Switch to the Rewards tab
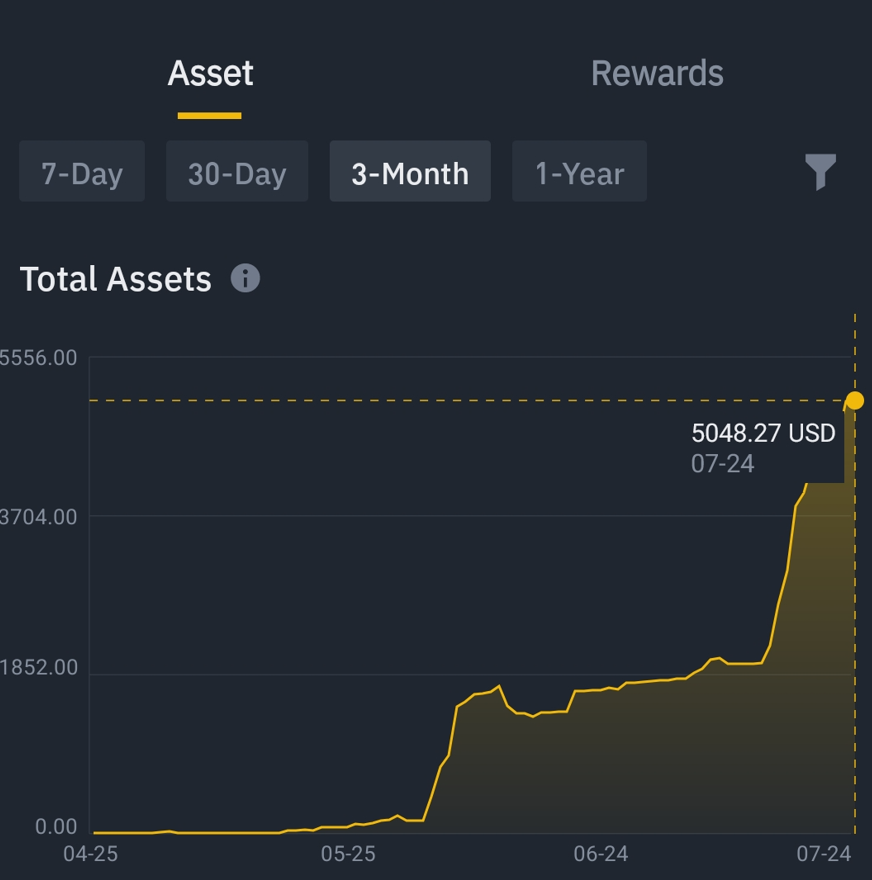The image size is (872, 880). [x=657, y=73]
